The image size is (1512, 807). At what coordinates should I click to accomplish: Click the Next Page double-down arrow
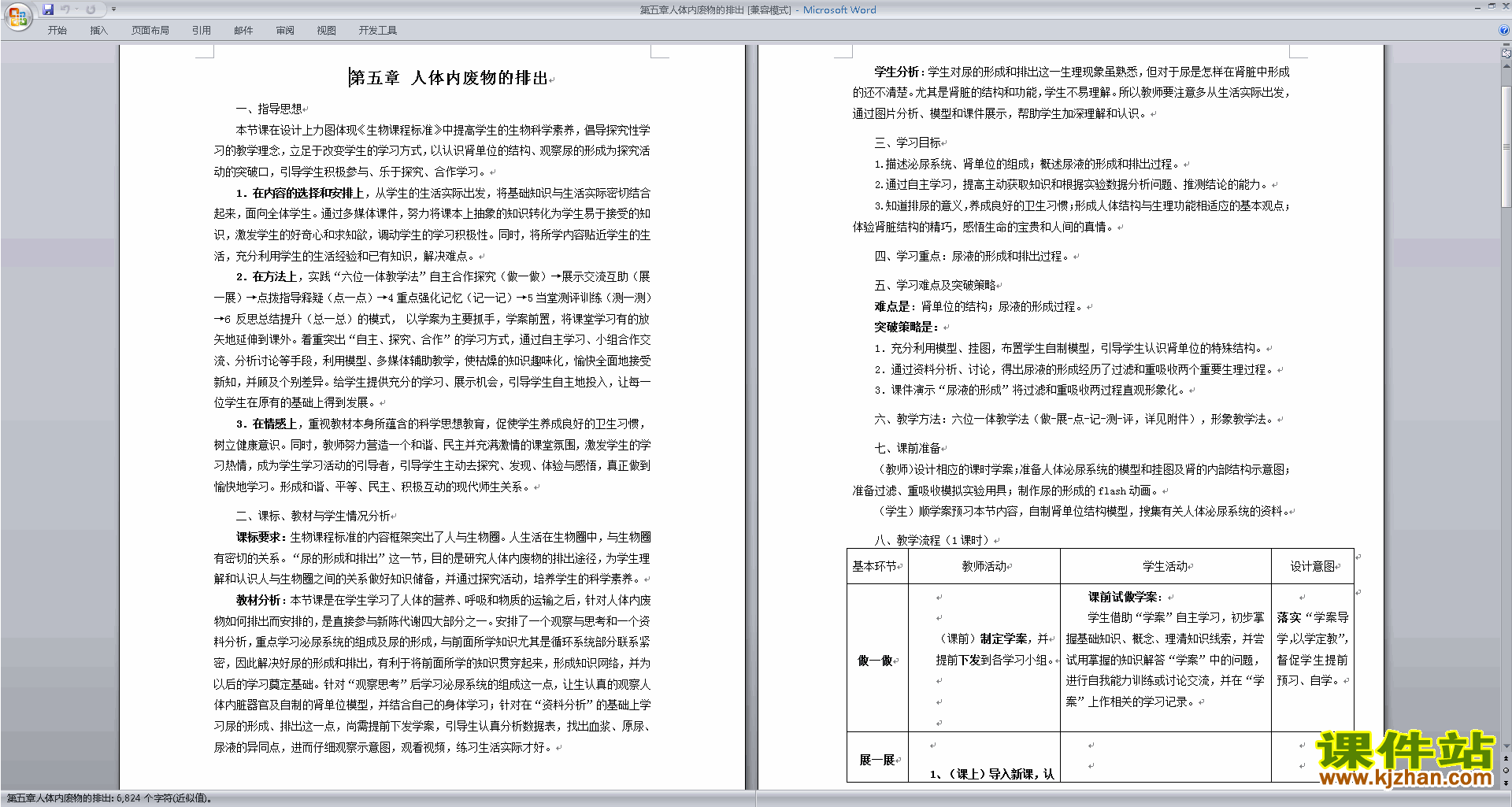pos(1506,783)
